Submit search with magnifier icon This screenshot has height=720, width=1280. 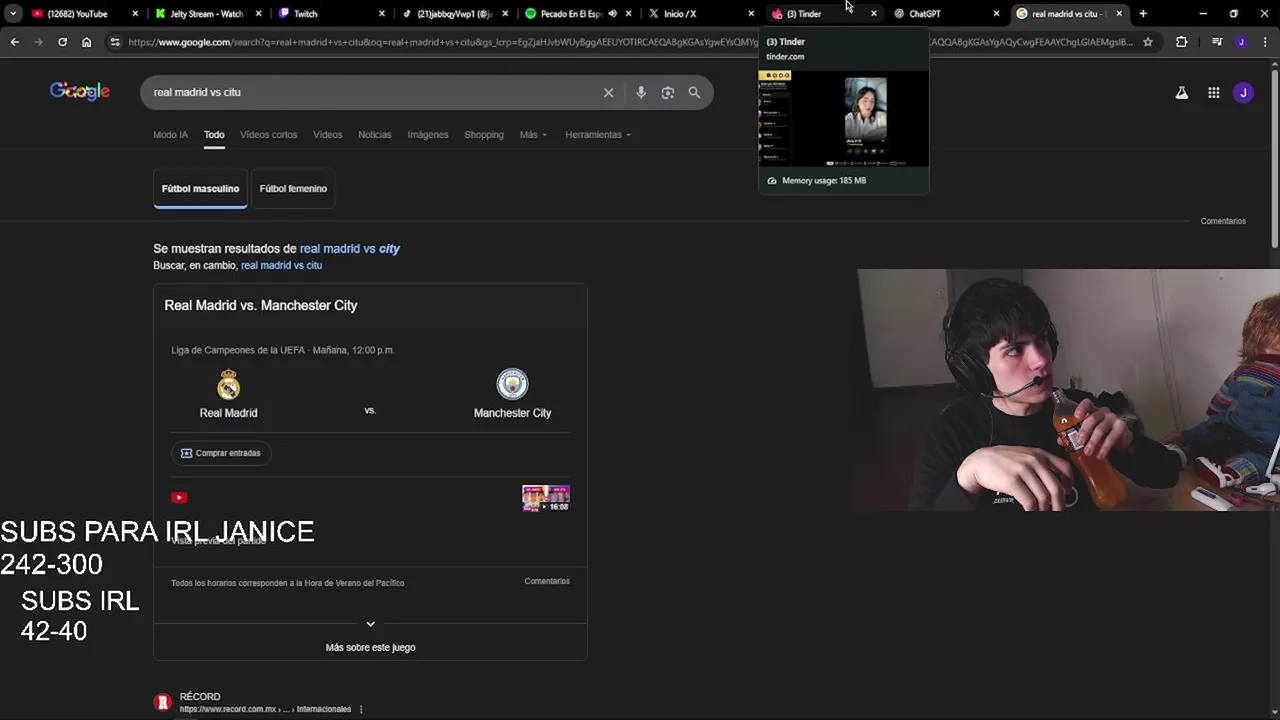coord(694,92)
